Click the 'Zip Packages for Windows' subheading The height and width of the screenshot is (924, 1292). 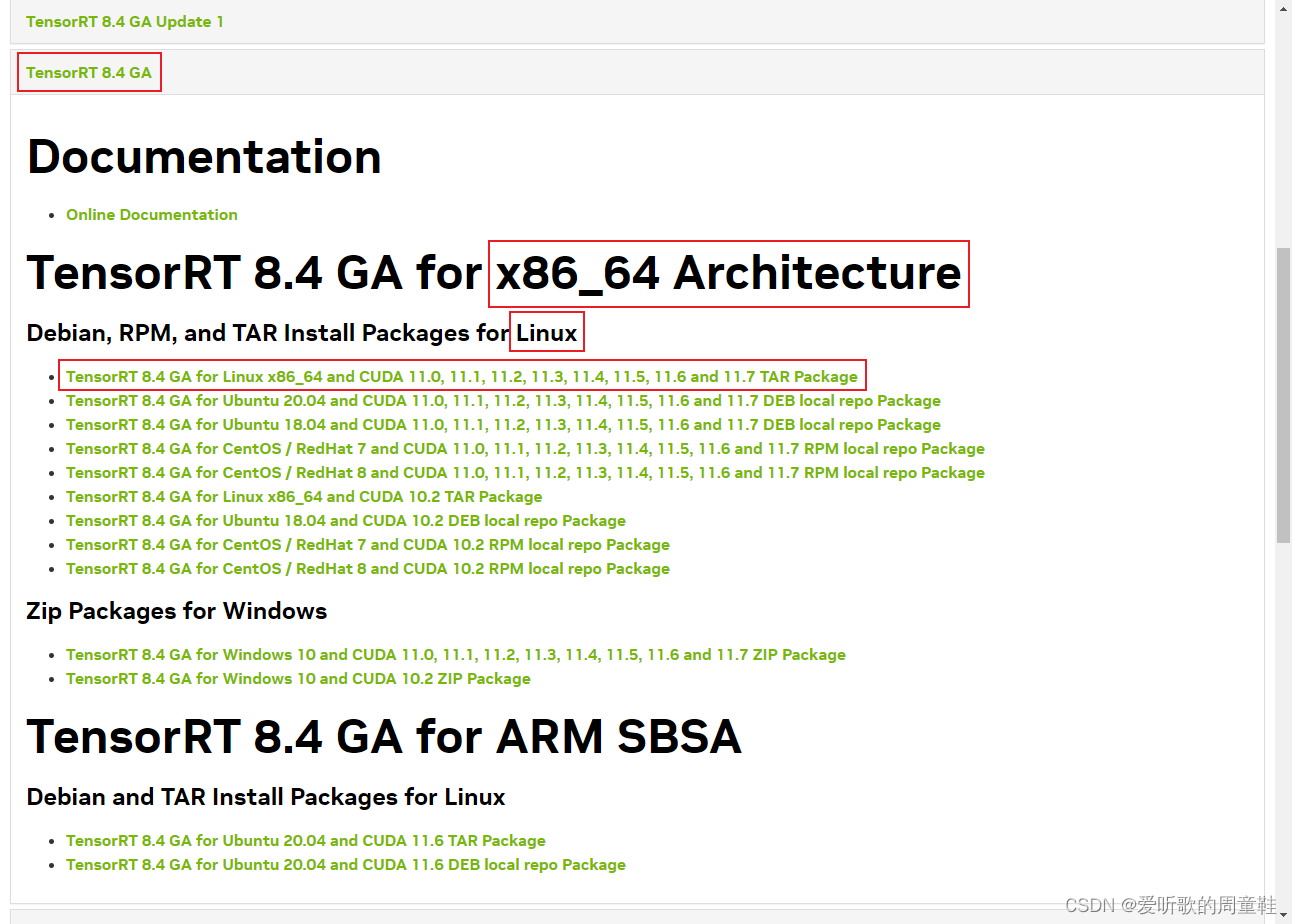click(177, 610)
